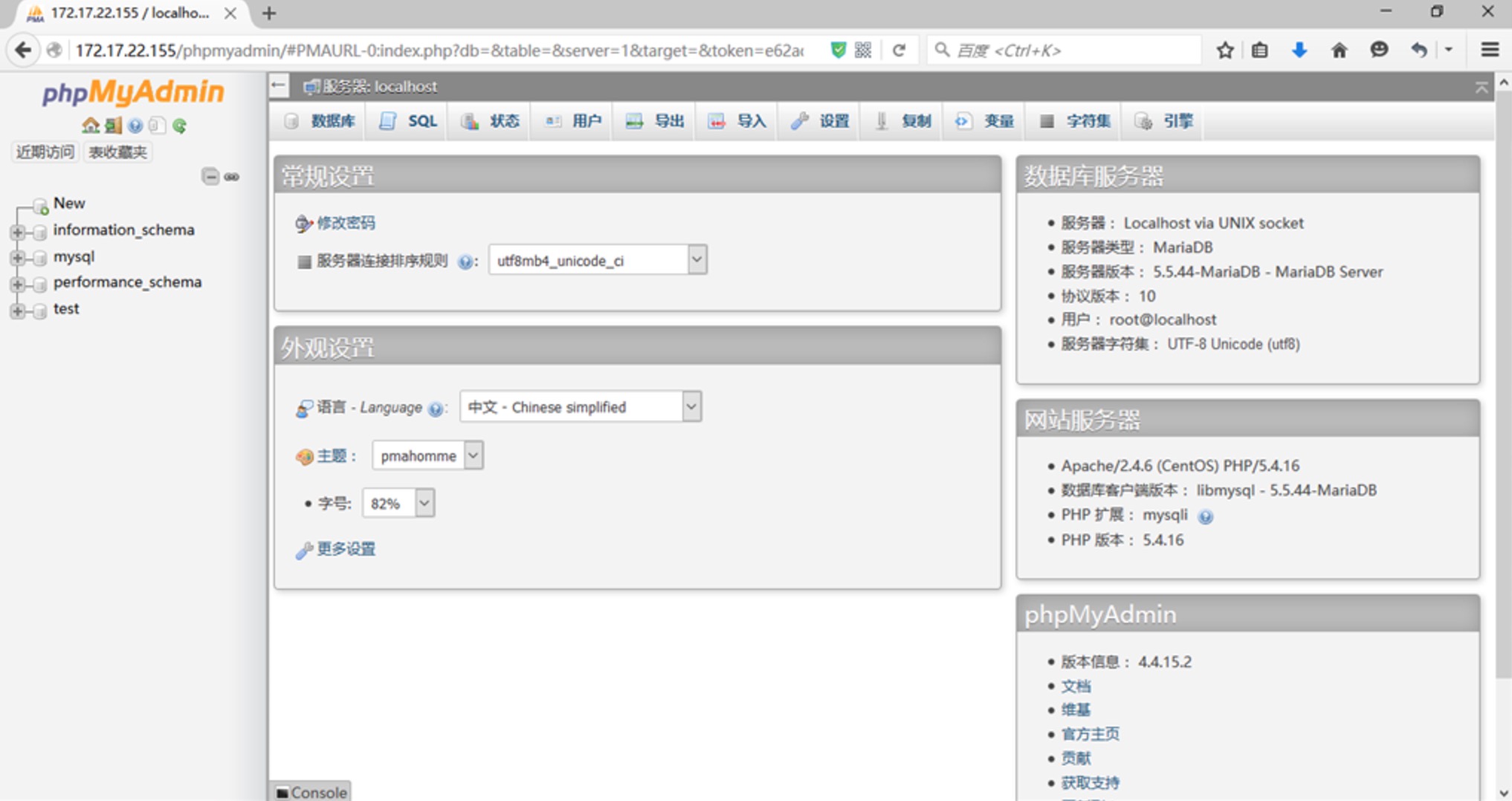This screenshot has height=801, width=1512.
Task: Open the Console bar at bottom
Action: 311,792
